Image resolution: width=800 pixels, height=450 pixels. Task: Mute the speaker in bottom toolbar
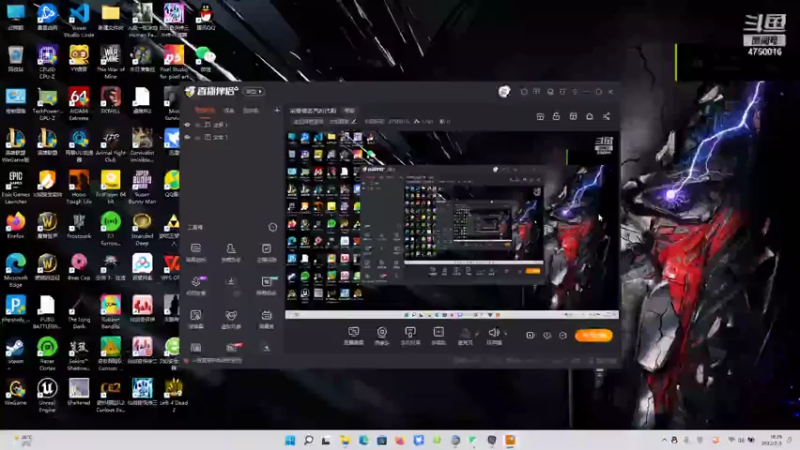tap(493, 333)
